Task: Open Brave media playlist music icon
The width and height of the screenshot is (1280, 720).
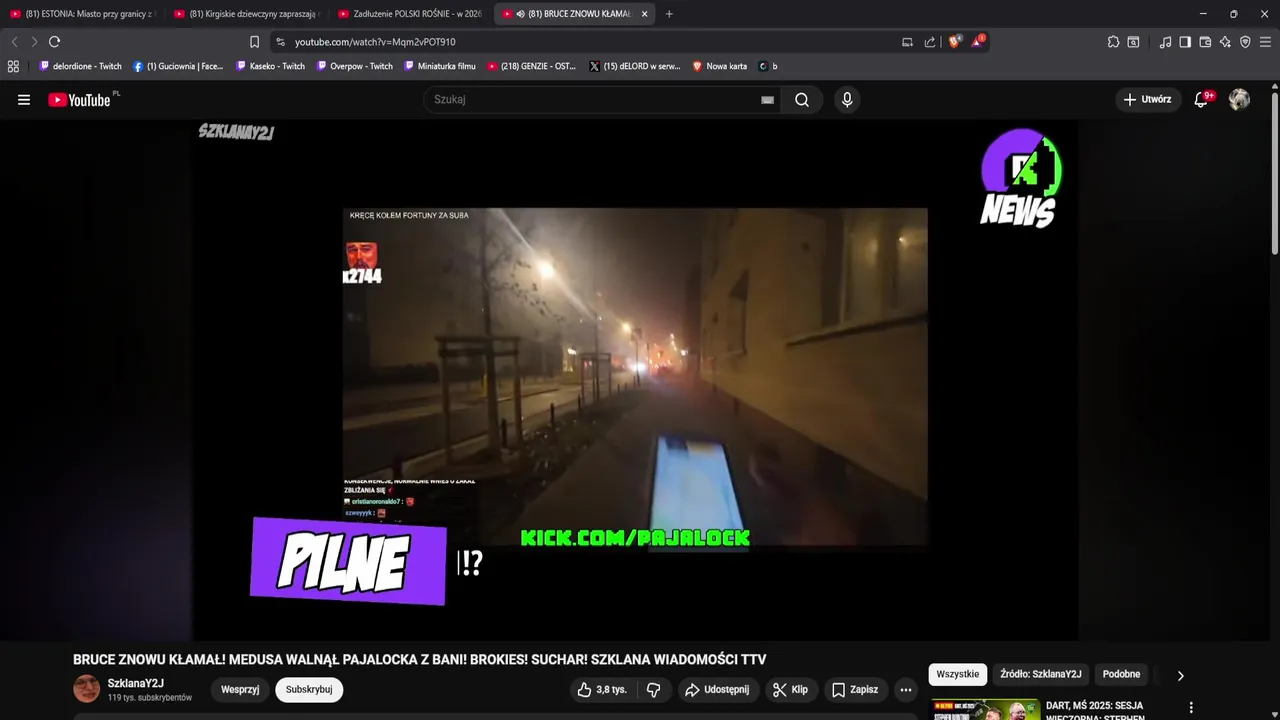Action: point(1165,42)
